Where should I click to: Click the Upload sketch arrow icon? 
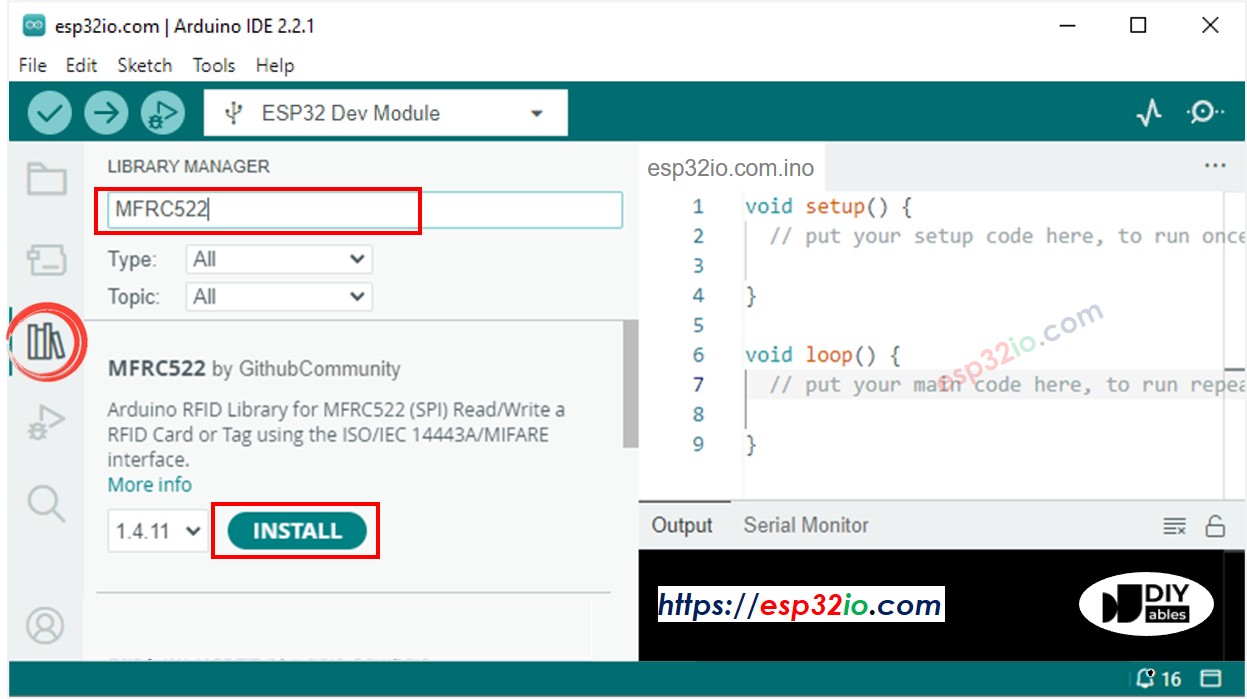[x=105, y=112]
